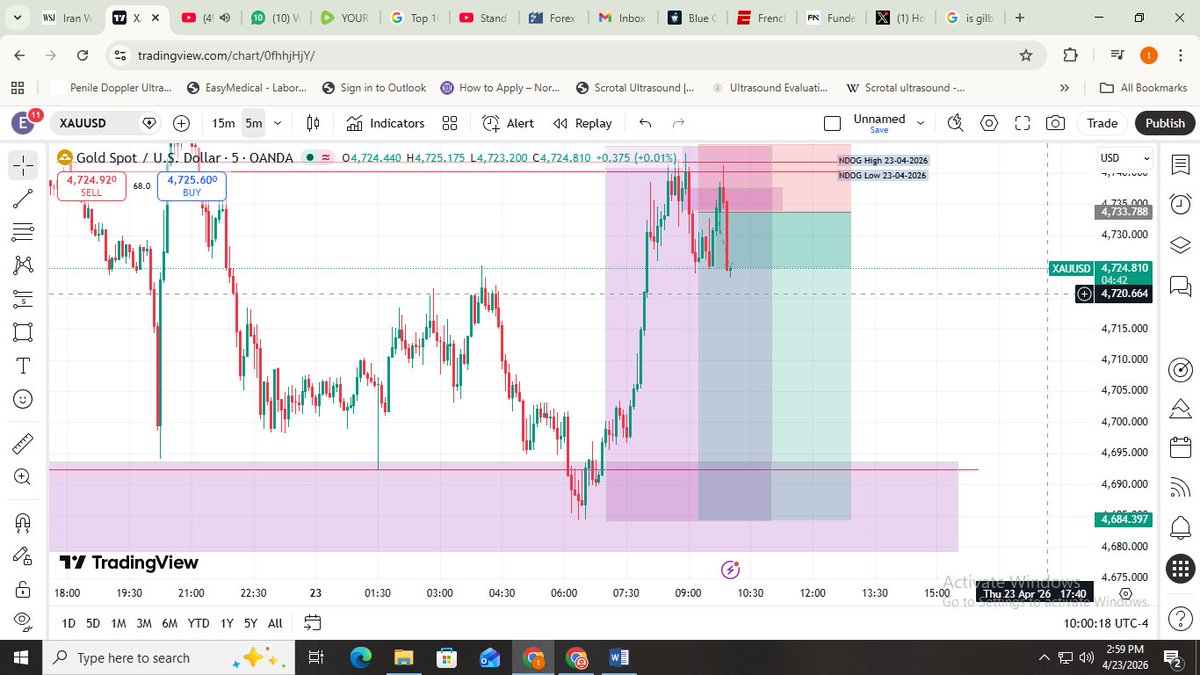Select the ruler measure tool
The height and width of the screenshot is (675, 1200).
tap(24, 442)
